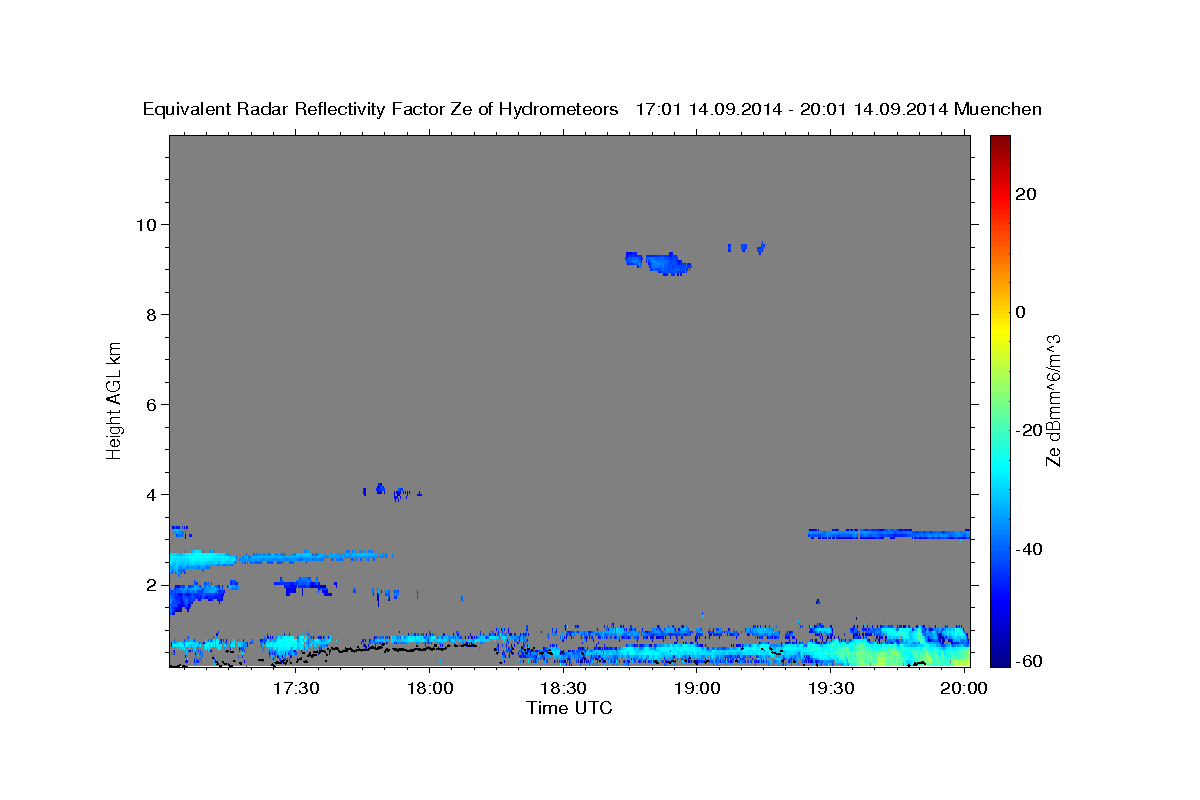Click the '18:30' time tick label

(x=564, y=688)
